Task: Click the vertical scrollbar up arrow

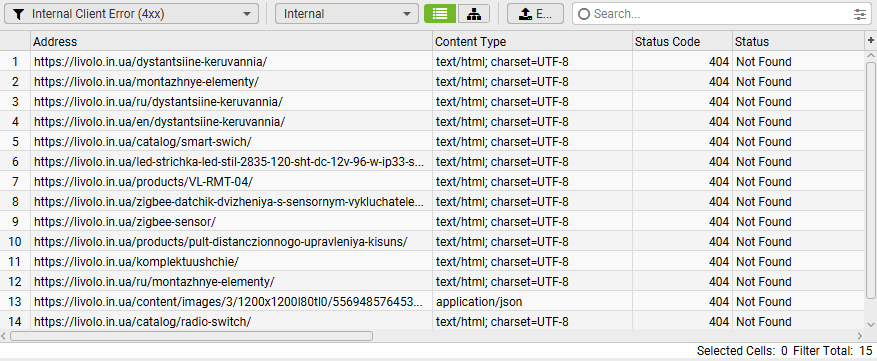Action: coord(871,56)
